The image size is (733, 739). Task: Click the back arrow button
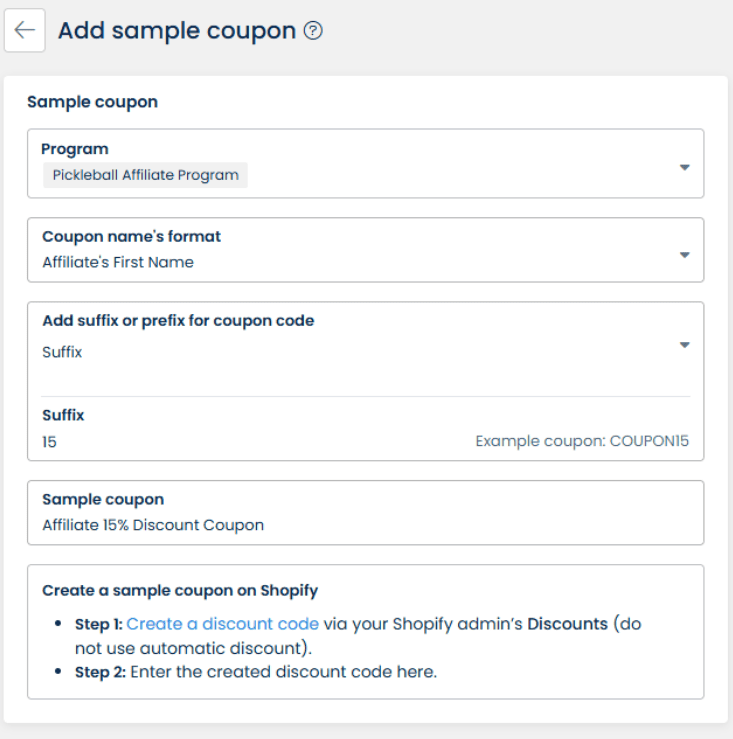(x=24, y=31)
